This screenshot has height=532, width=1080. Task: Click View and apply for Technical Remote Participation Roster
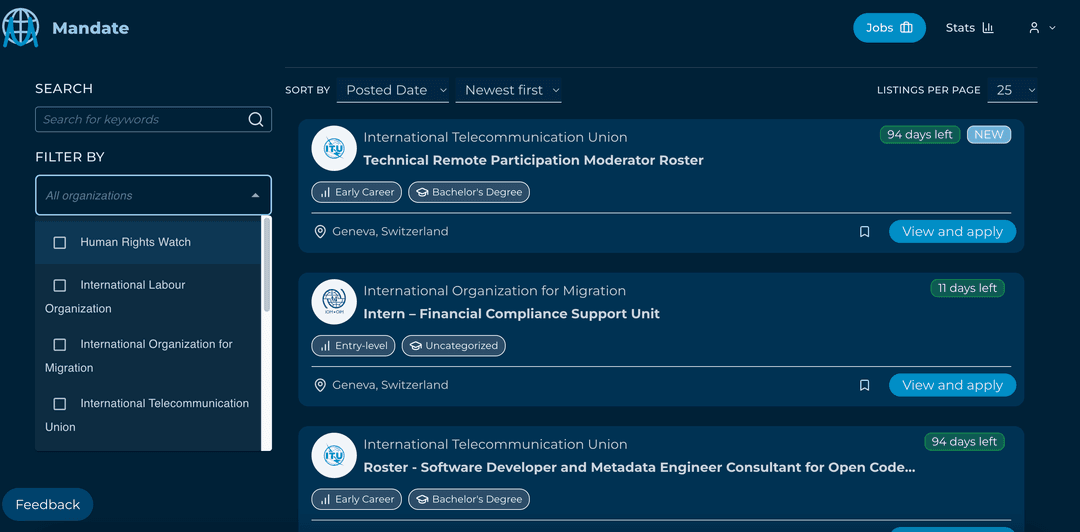953,232
